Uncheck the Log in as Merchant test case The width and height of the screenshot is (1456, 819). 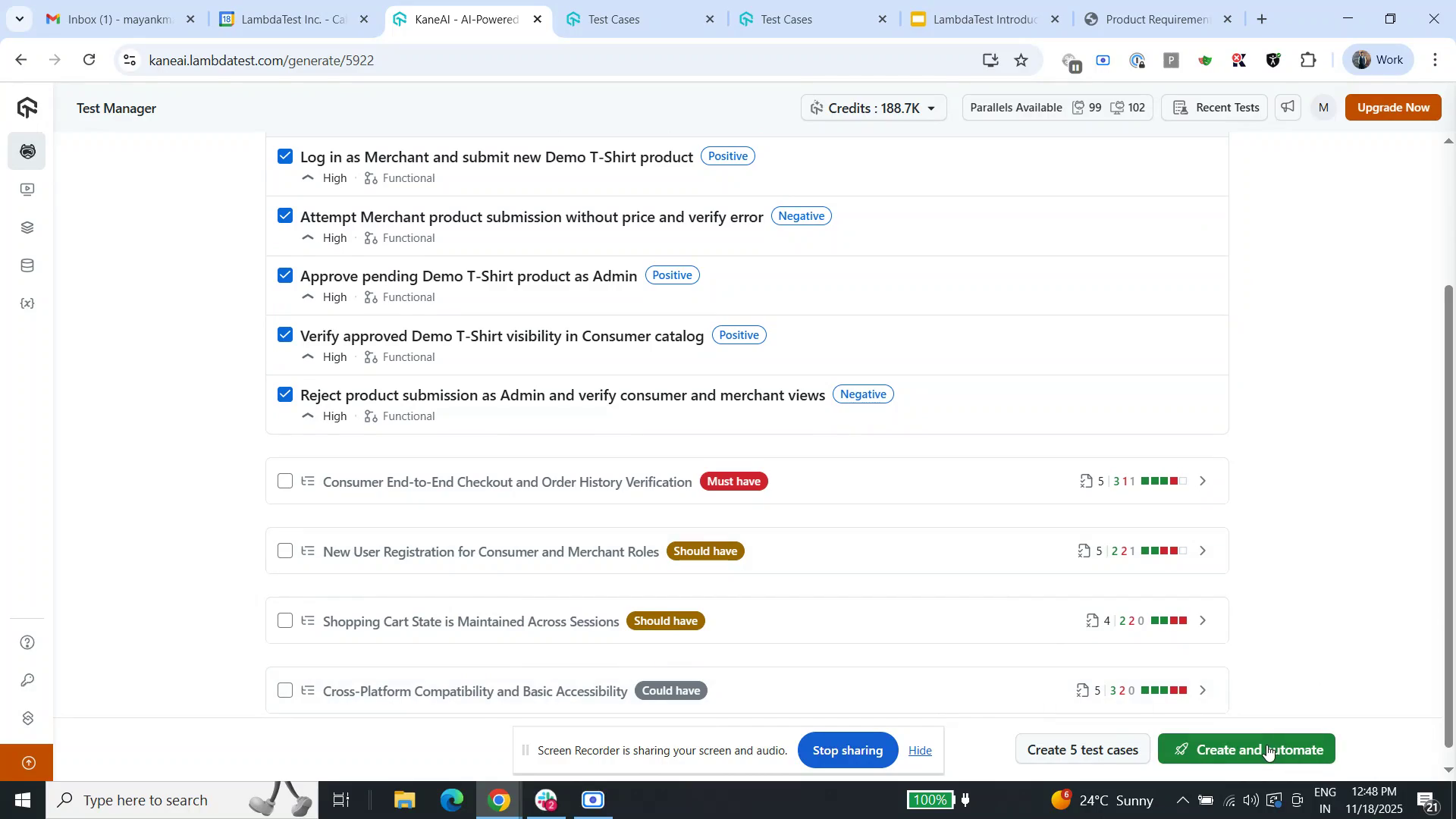pos(284,155)
